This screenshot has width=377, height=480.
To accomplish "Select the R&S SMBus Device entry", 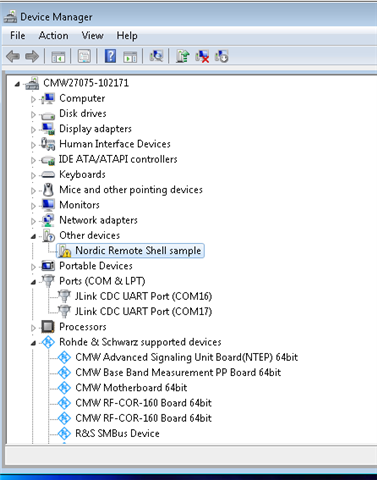I will click(117, 433).
